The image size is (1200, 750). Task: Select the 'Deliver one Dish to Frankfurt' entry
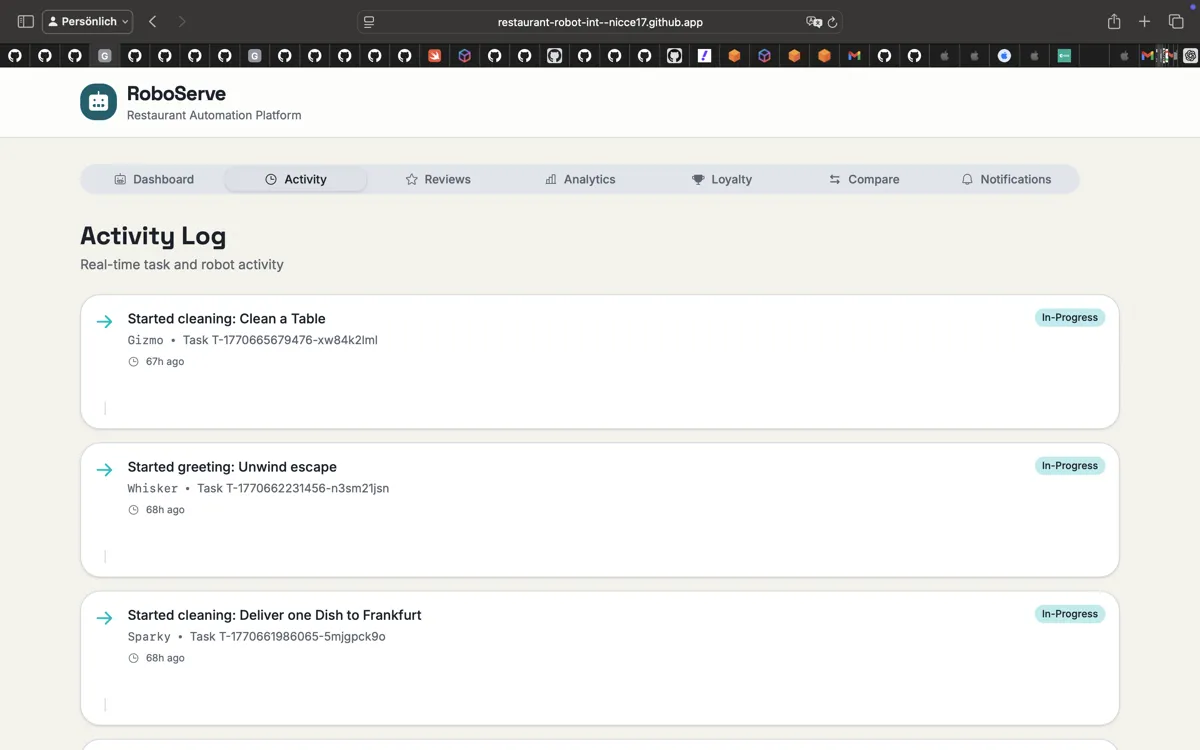(x=274, y=615)
